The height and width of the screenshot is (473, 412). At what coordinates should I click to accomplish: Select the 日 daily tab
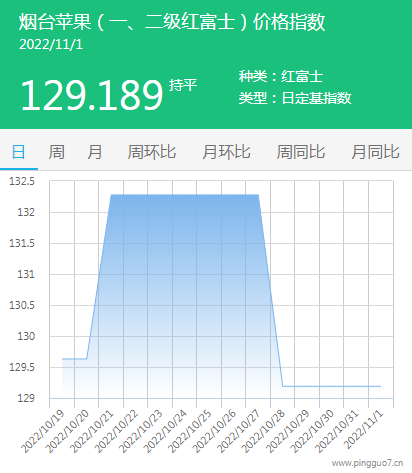coord(19,152)
